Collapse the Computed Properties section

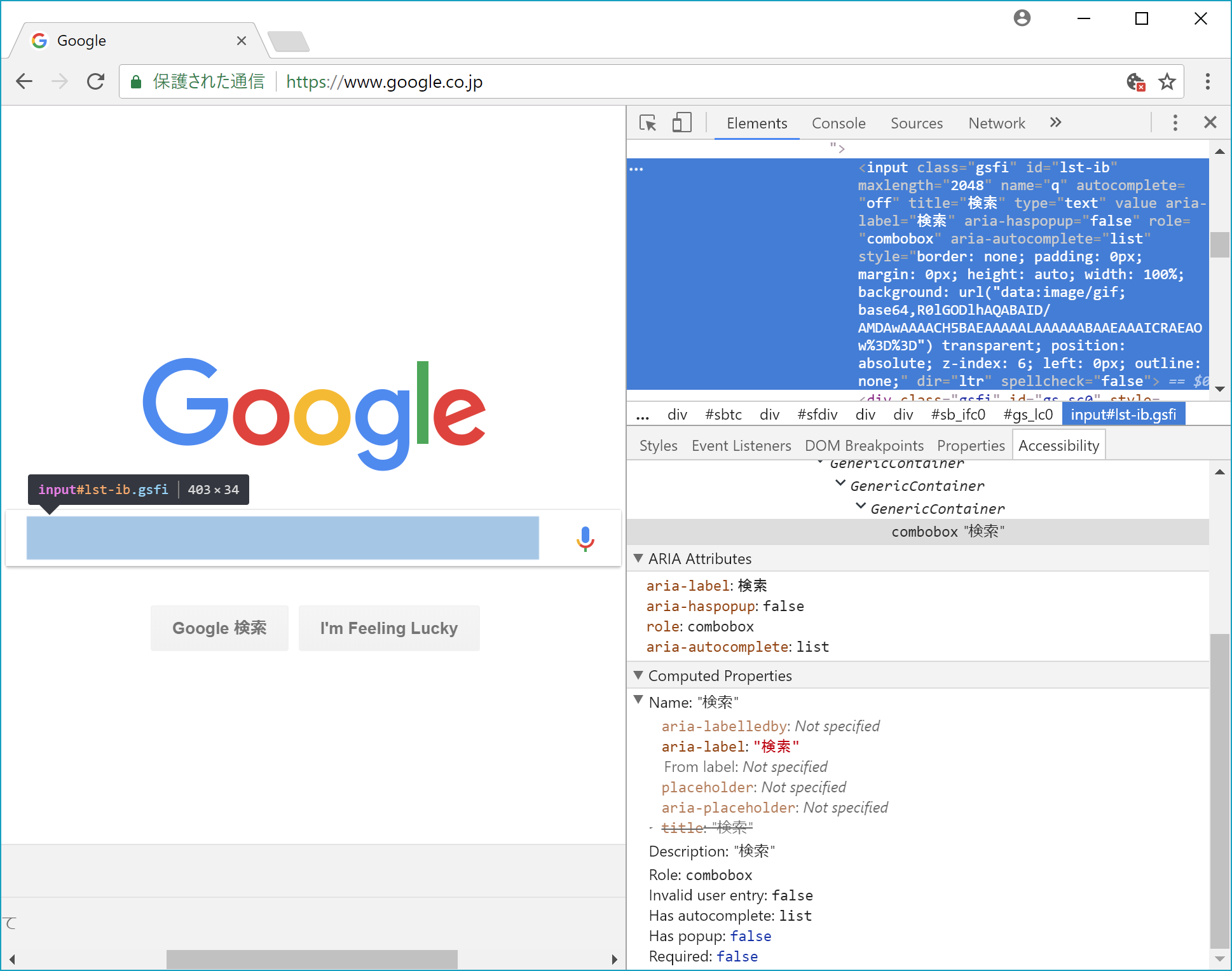coord(638,675)
